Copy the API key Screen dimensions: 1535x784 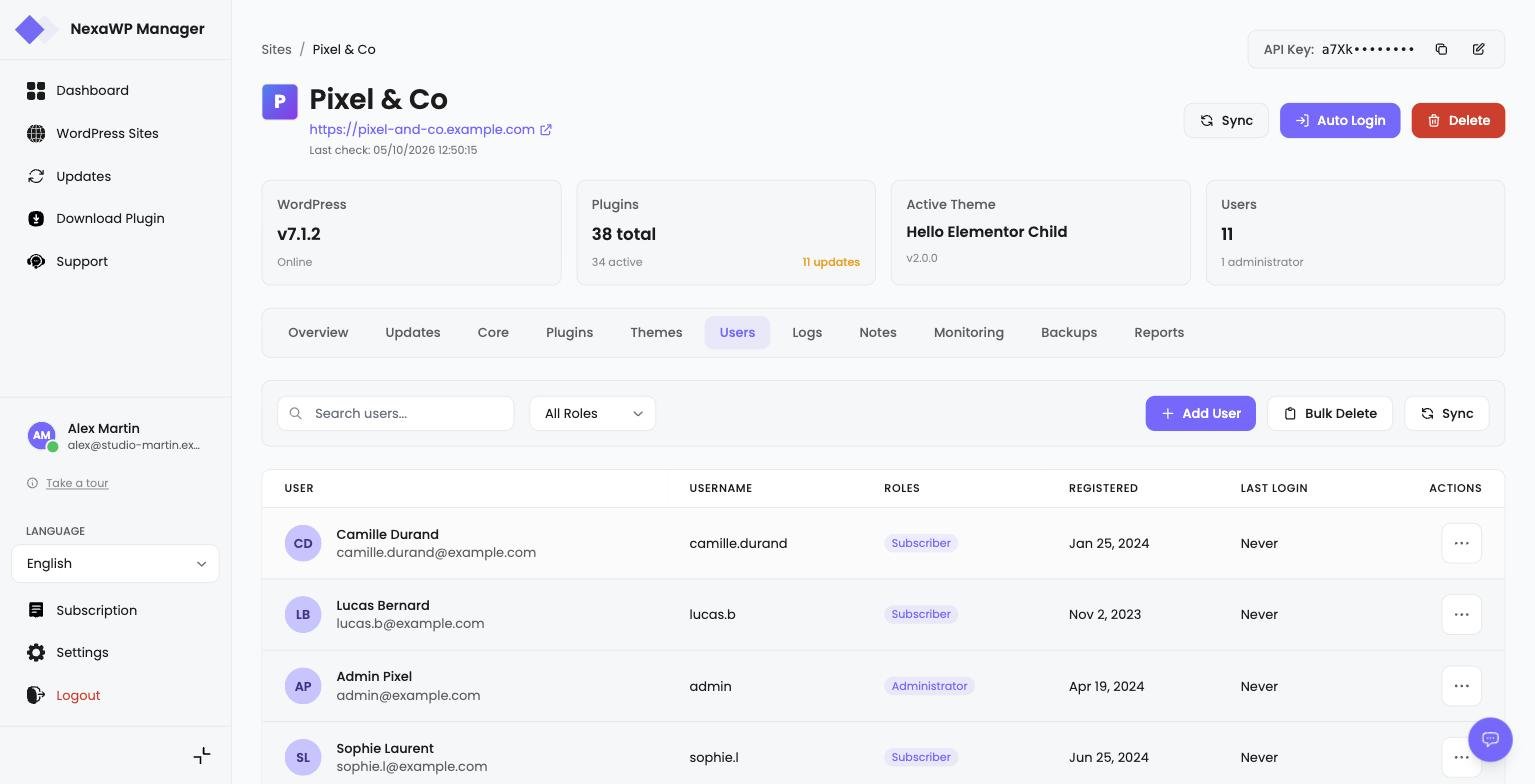[1441, 49]
